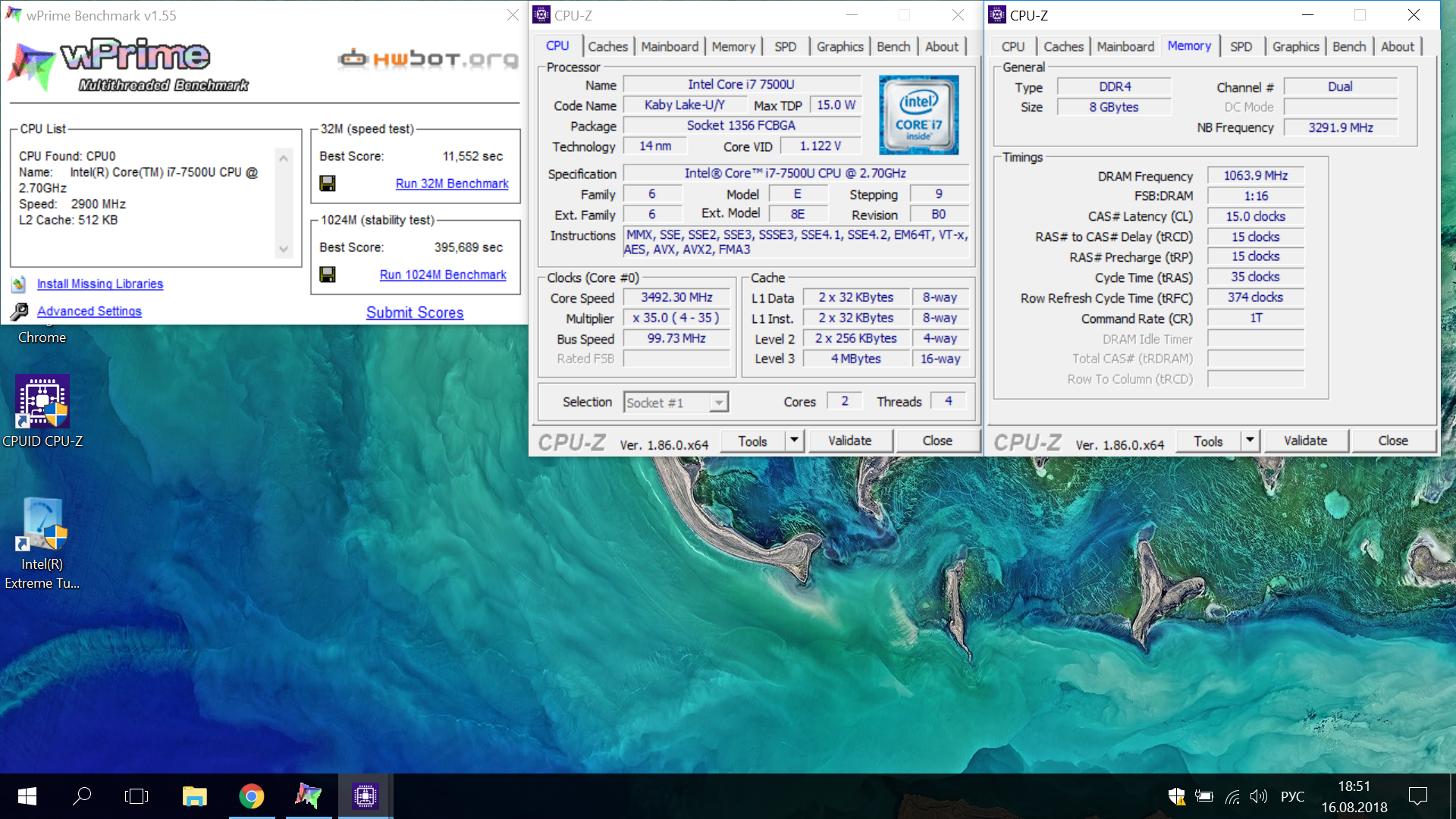Click the РУС input language indicator

pyautogui.click(x=1292, y=796)
